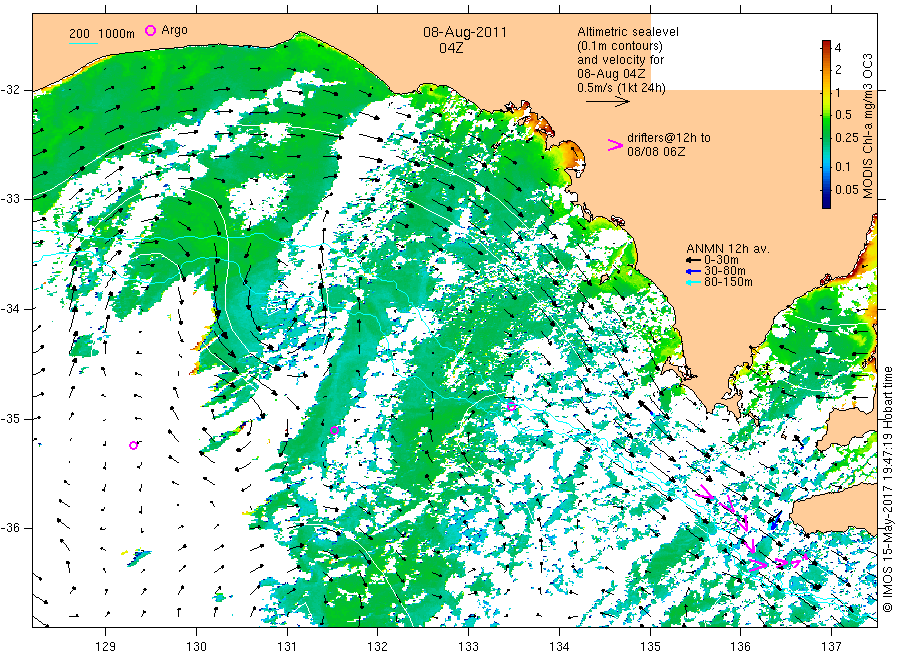Click the longitude axis label '131'
Image resolution: width=900 pixels, height=660 pixels.
pos(287,647)
